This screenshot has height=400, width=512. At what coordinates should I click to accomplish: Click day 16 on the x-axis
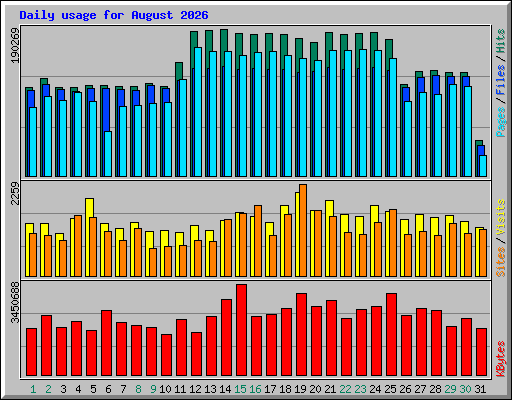[255, 389]
